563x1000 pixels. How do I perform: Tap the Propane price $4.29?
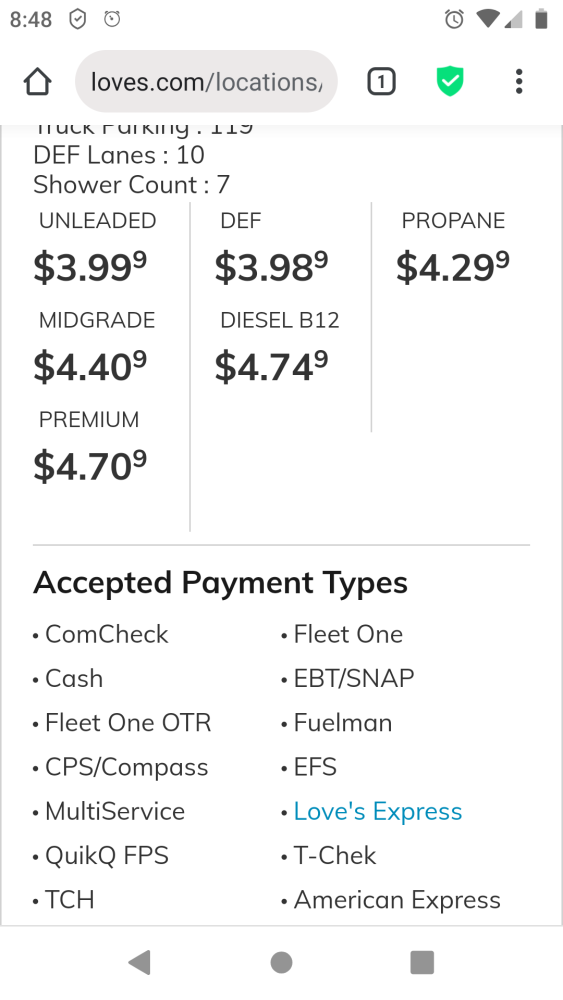[x=453, y=267]
